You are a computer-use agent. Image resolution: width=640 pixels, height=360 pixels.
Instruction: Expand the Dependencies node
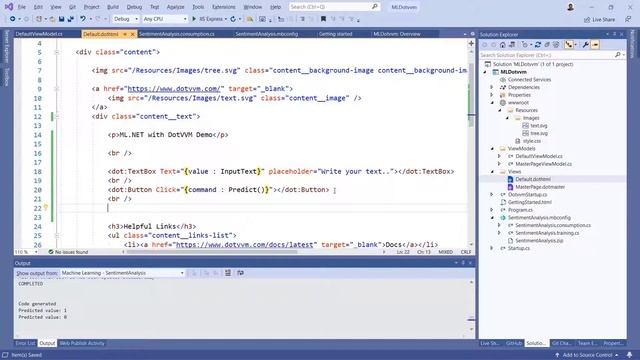point(492,87)
